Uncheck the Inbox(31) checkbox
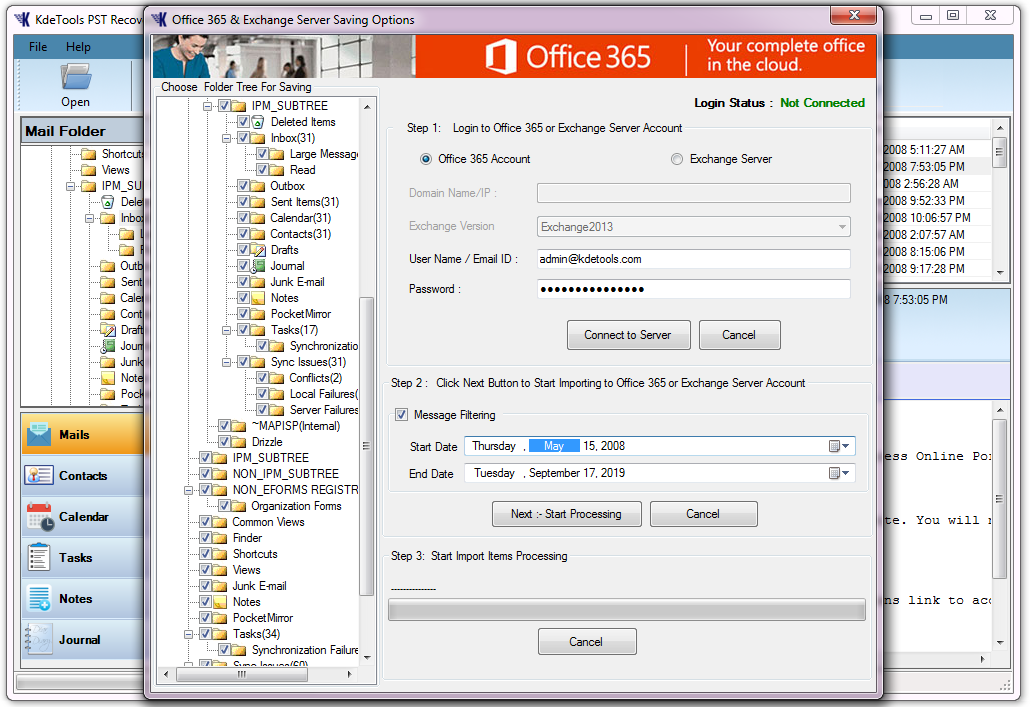This screenshot has height=707, width=1031. pyautogui.click(x=243, y=138)
